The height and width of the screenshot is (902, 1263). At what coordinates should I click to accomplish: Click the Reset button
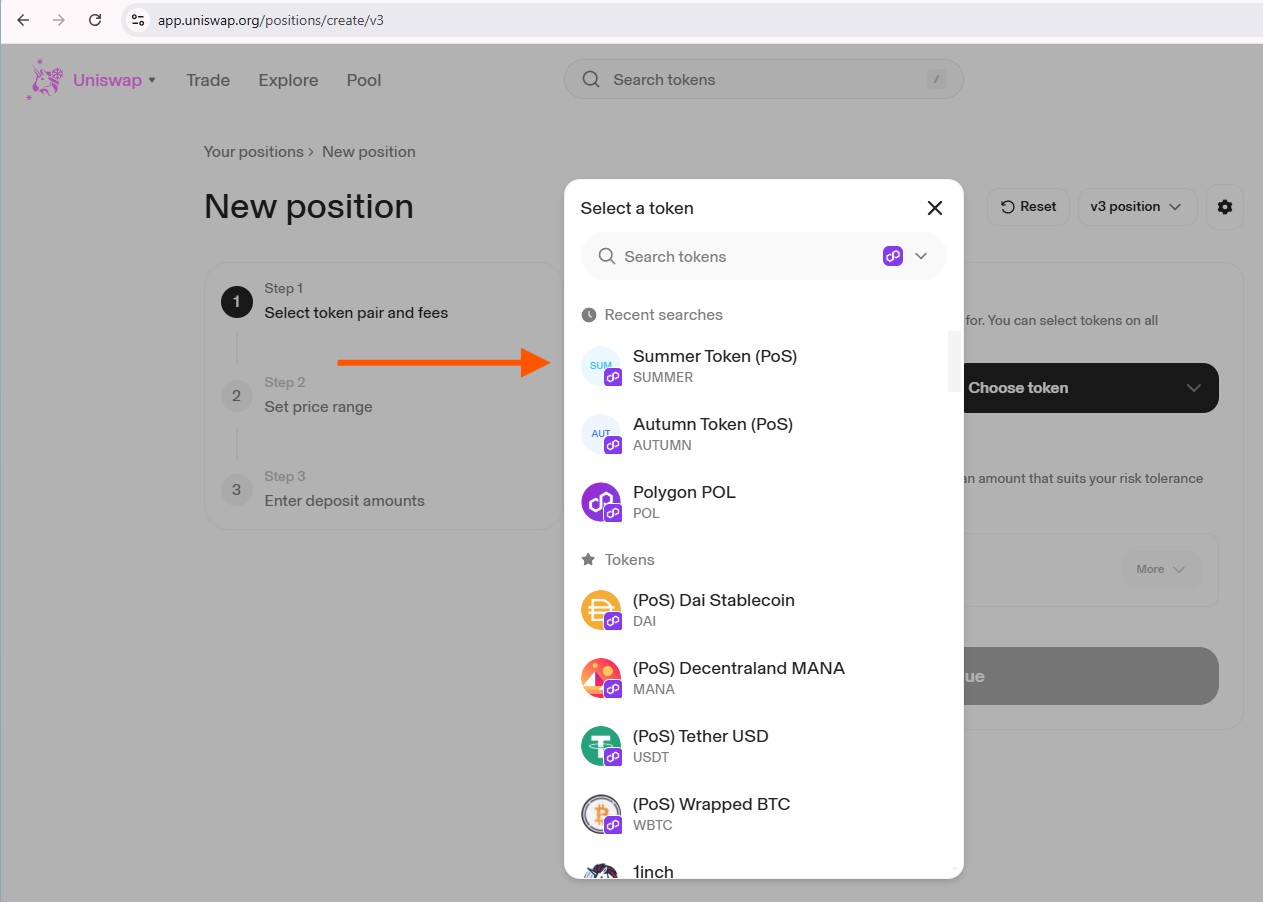1028,207
